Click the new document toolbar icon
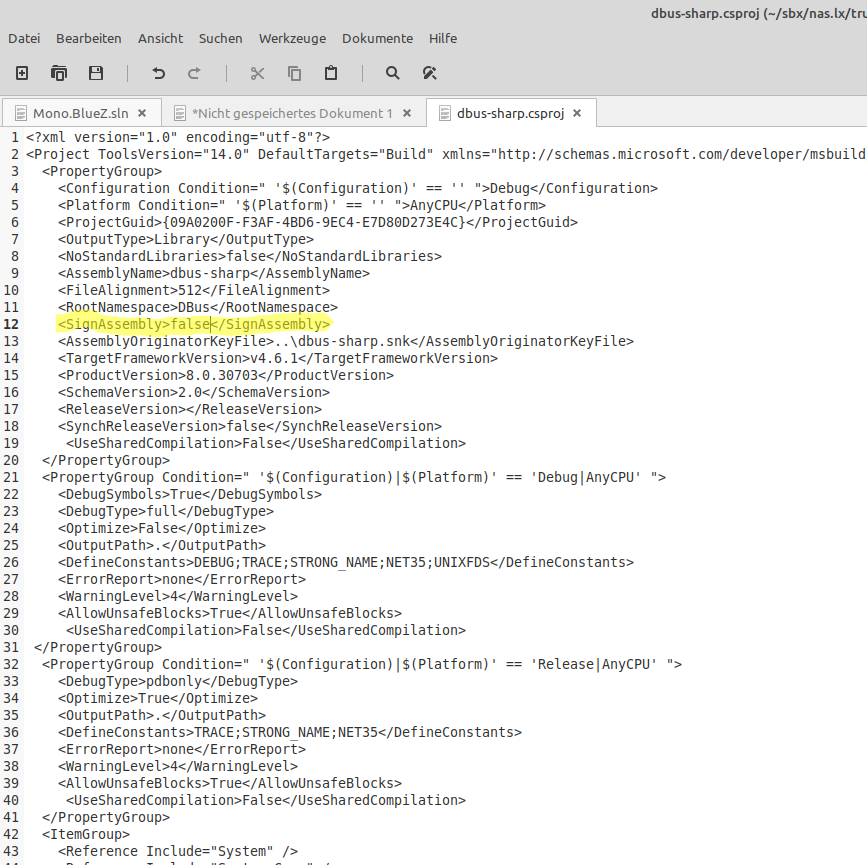The height and width of the screenshot is (865, 867). point(22,73)
